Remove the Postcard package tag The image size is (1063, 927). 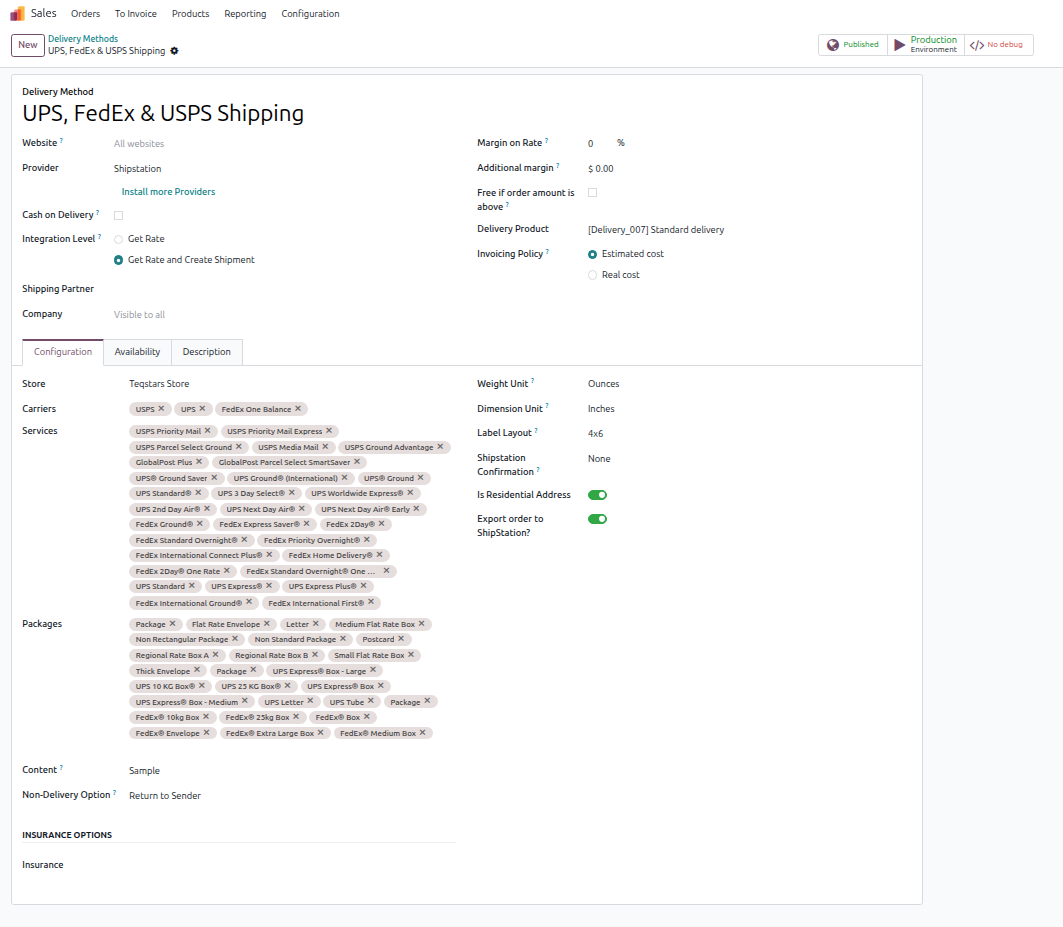(401, 639)
